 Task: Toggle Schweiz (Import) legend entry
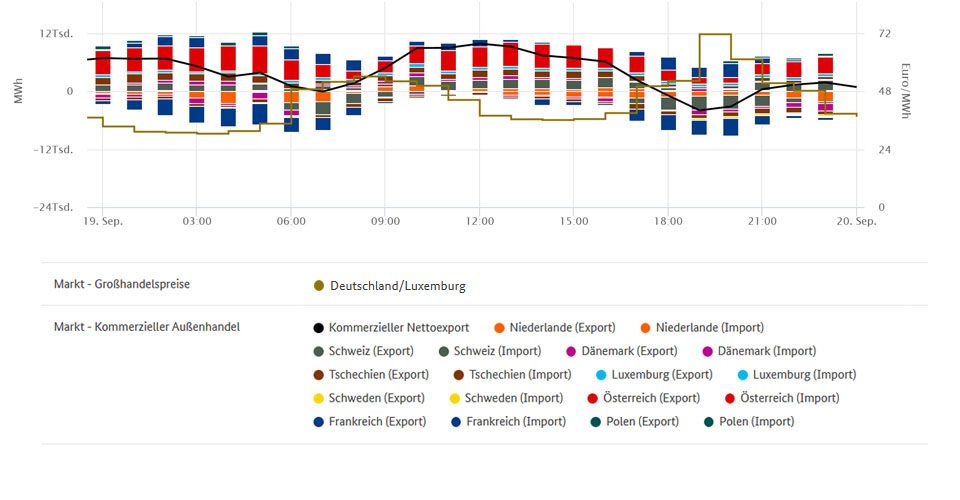490,351
